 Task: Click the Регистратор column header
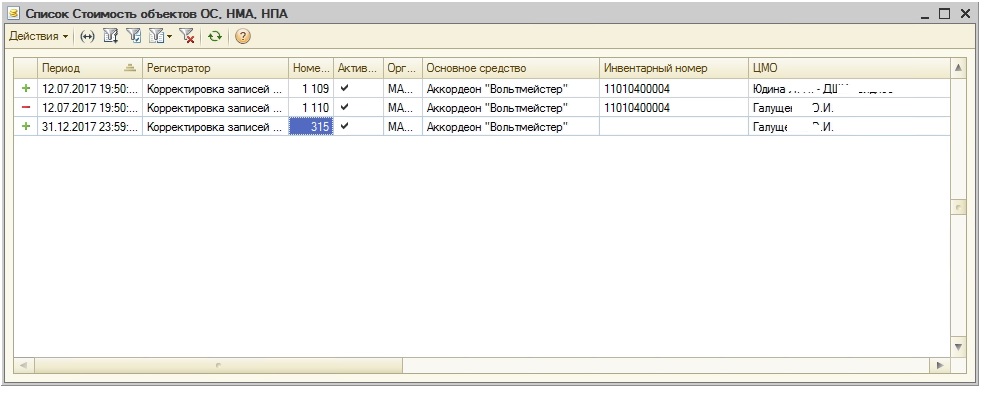point(215,68)
